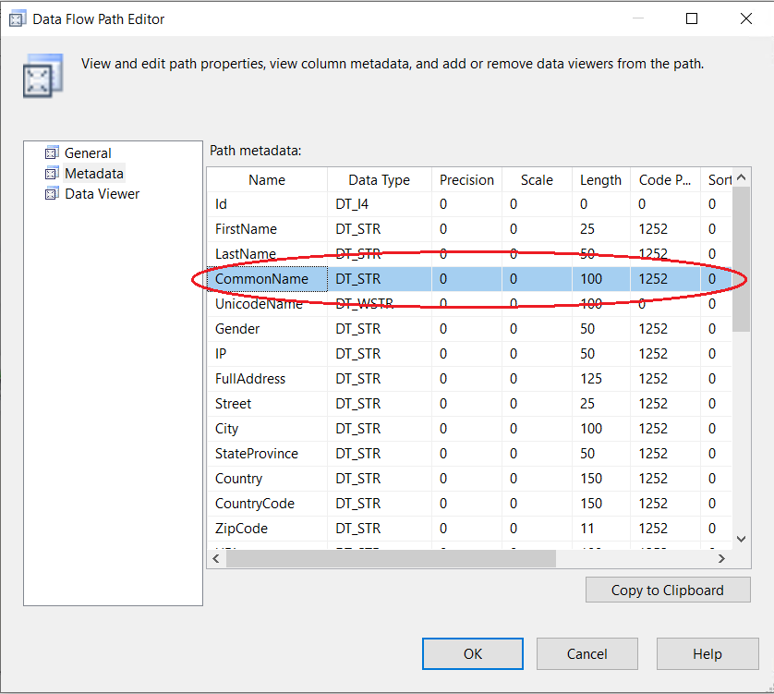774x694 pixels.
Task: Click the horizontal scrollbar in metadata grid
Action: [390, 559]
